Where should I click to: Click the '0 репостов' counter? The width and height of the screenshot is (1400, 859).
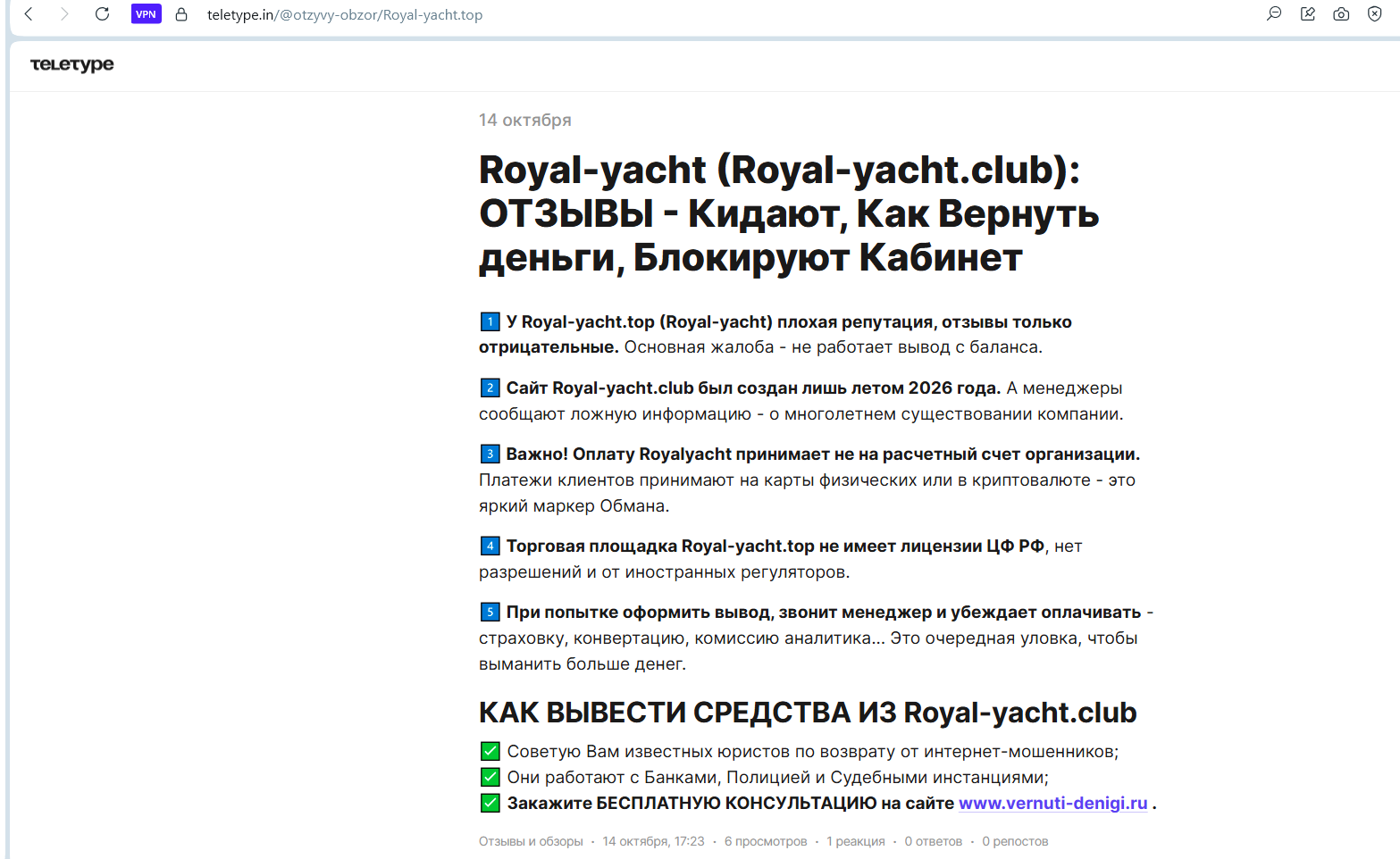(1015, 841)
